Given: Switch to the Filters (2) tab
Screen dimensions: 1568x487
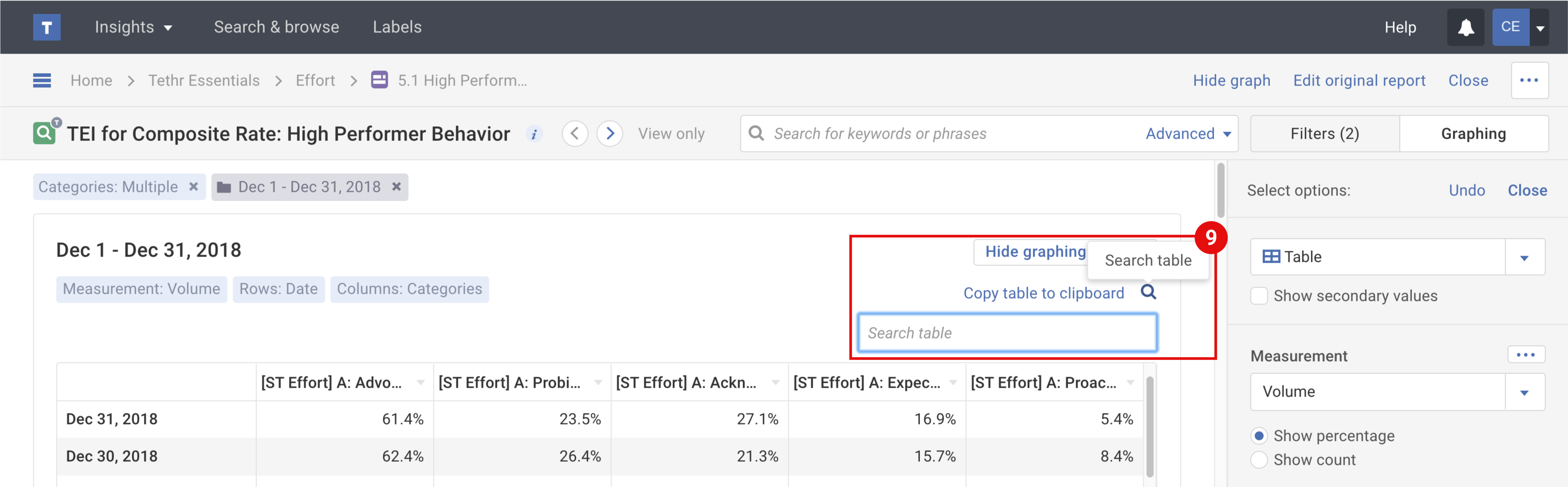Looking at the screenshot, I should click(x=1324, y=134).
